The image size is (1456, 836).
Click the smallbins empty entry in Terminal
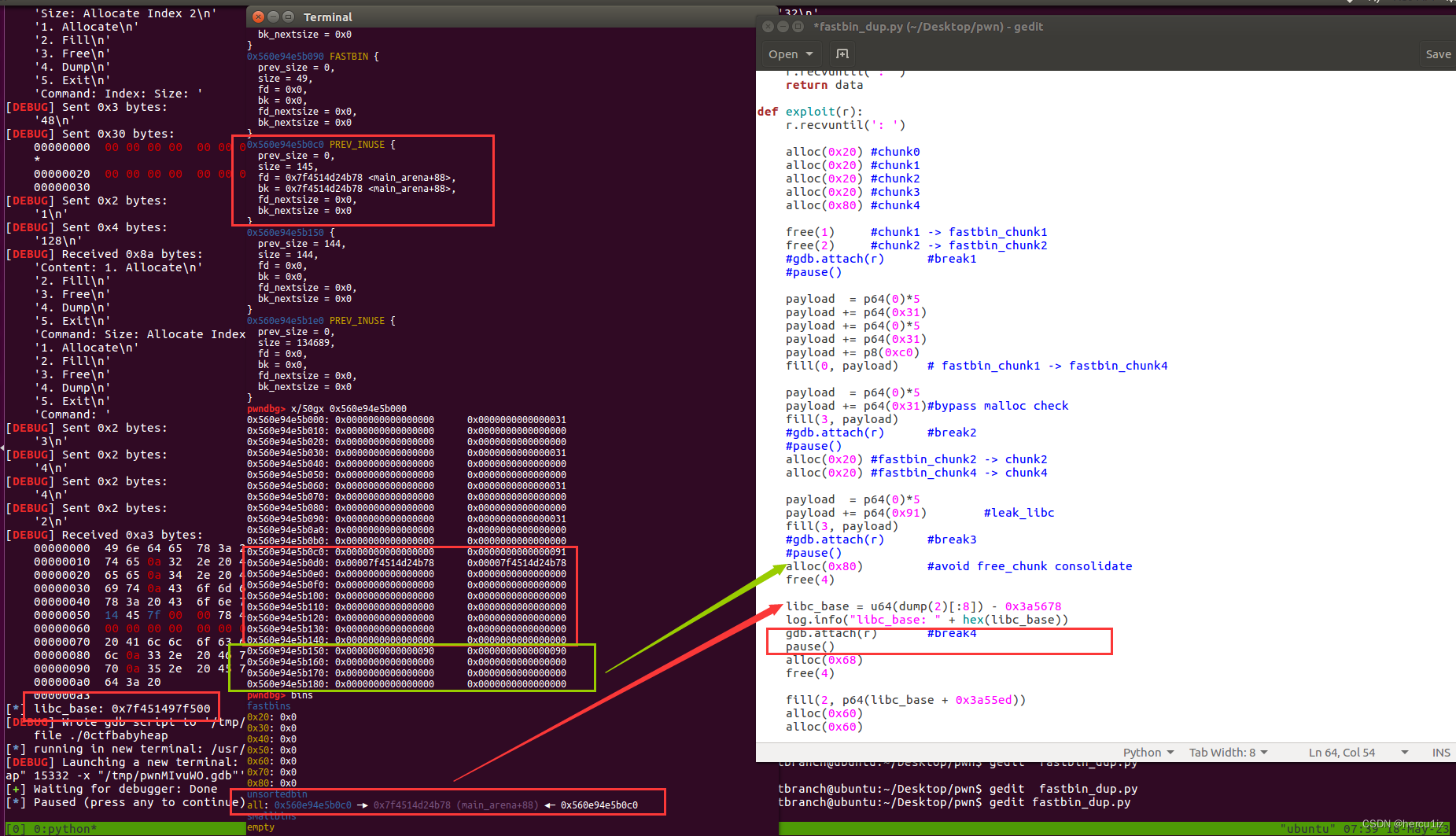261,827
